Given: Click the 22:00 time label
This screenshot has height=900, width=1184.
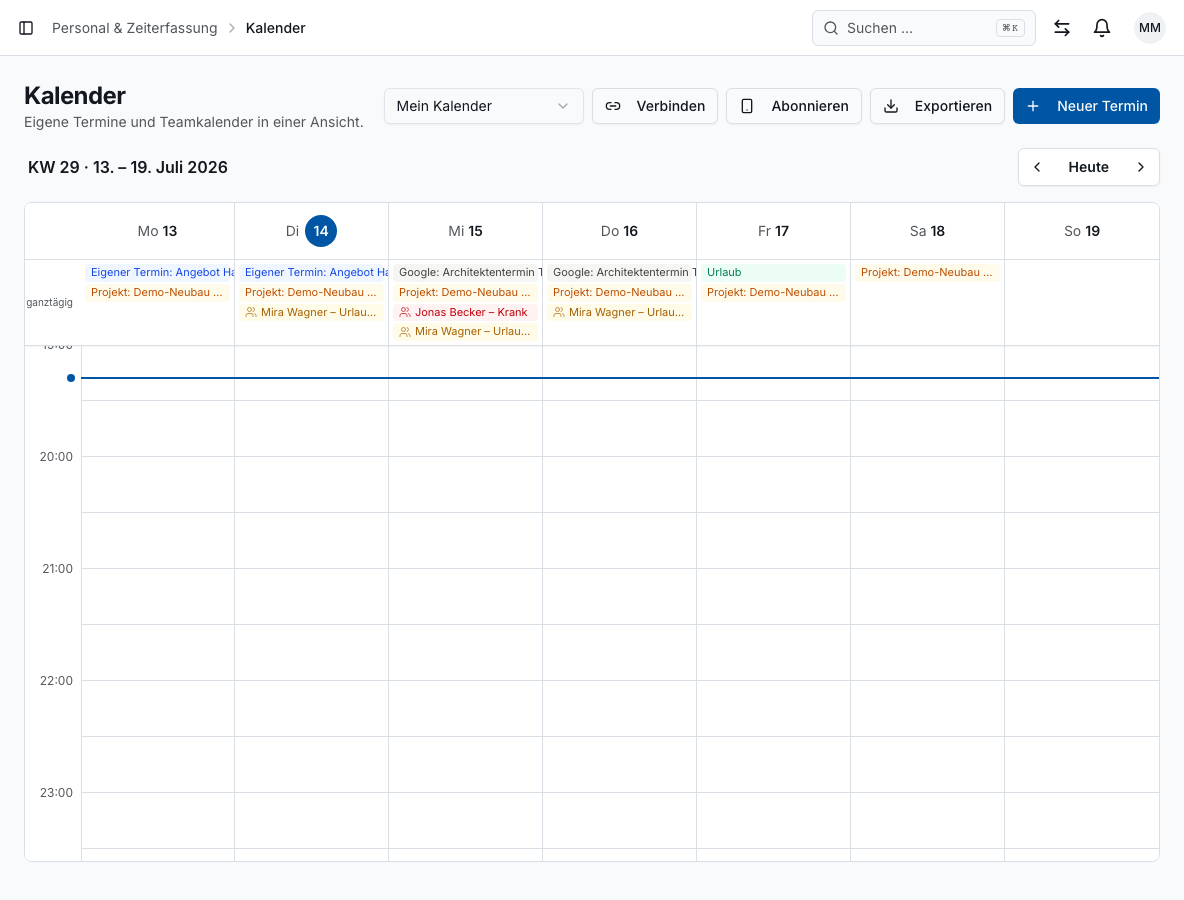Looking at the screenshot, I should (x=57, y=680).
